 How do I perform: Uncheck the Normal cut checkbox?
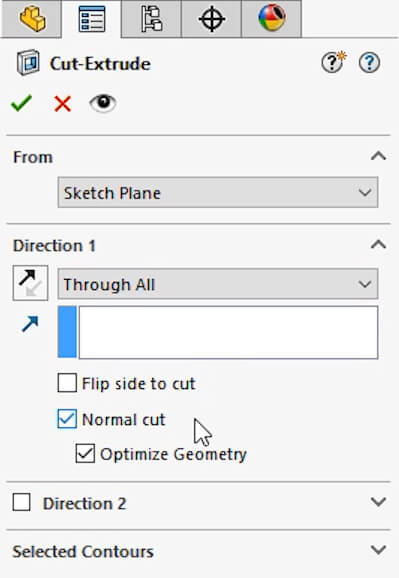coord(67,419)
